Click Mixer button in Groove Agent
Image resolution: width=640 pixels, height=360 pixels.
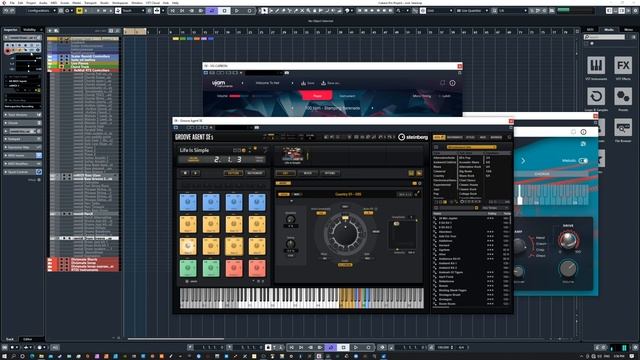pos(308,173)
